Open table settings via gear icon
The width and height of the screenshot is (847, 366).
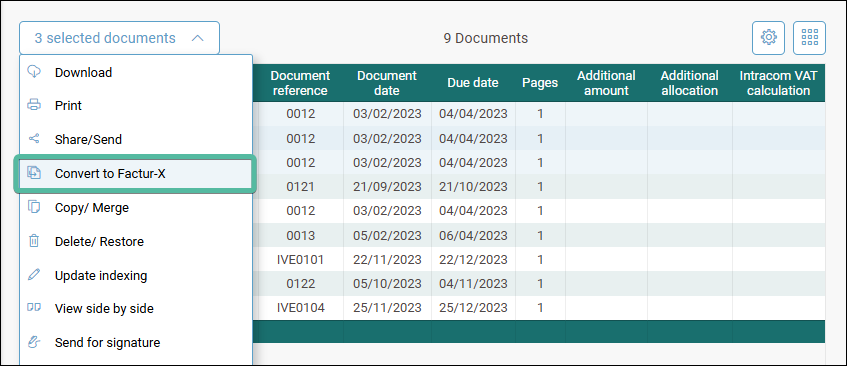pyautogui.click(x=769, y=38)
